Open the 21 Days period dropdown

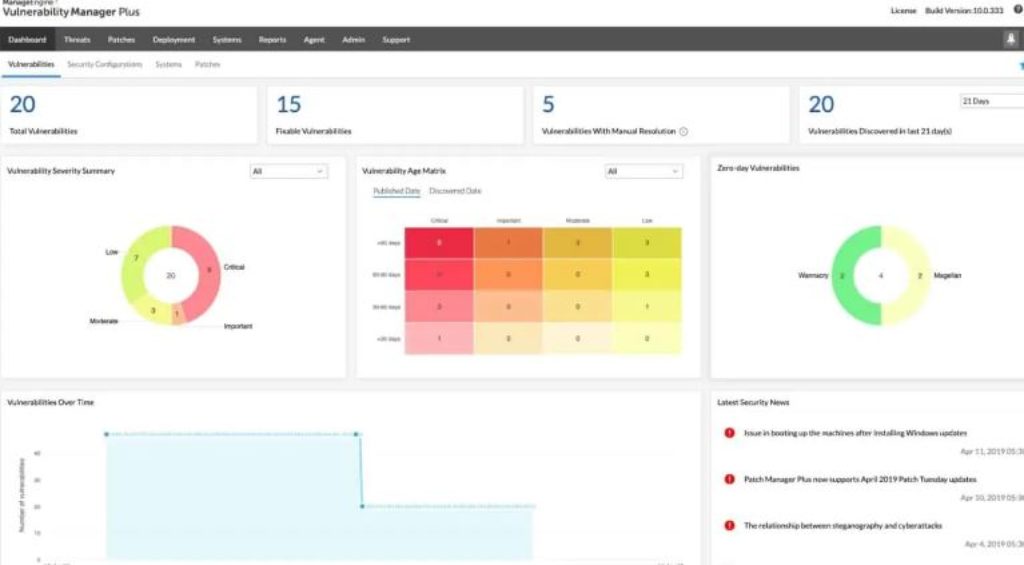point(991,101)
